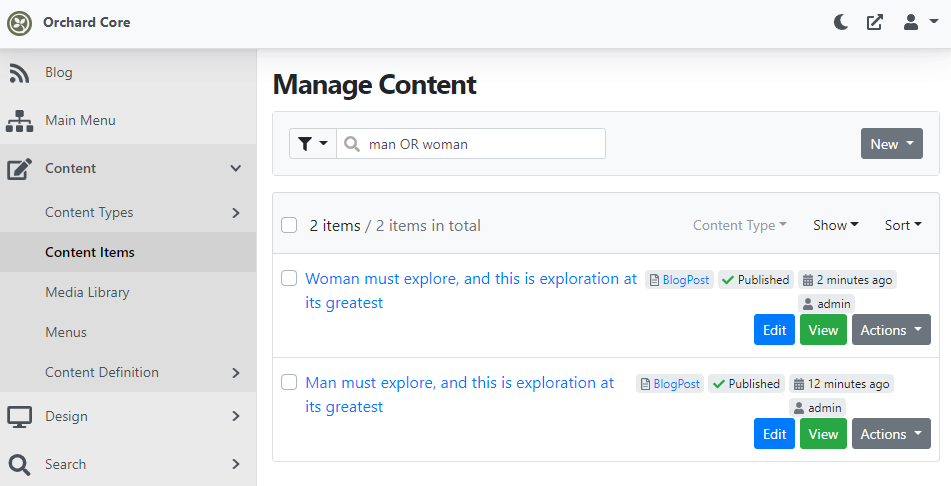
Task: Expand the Design menu arrow
Action: [x=236, y=416]
